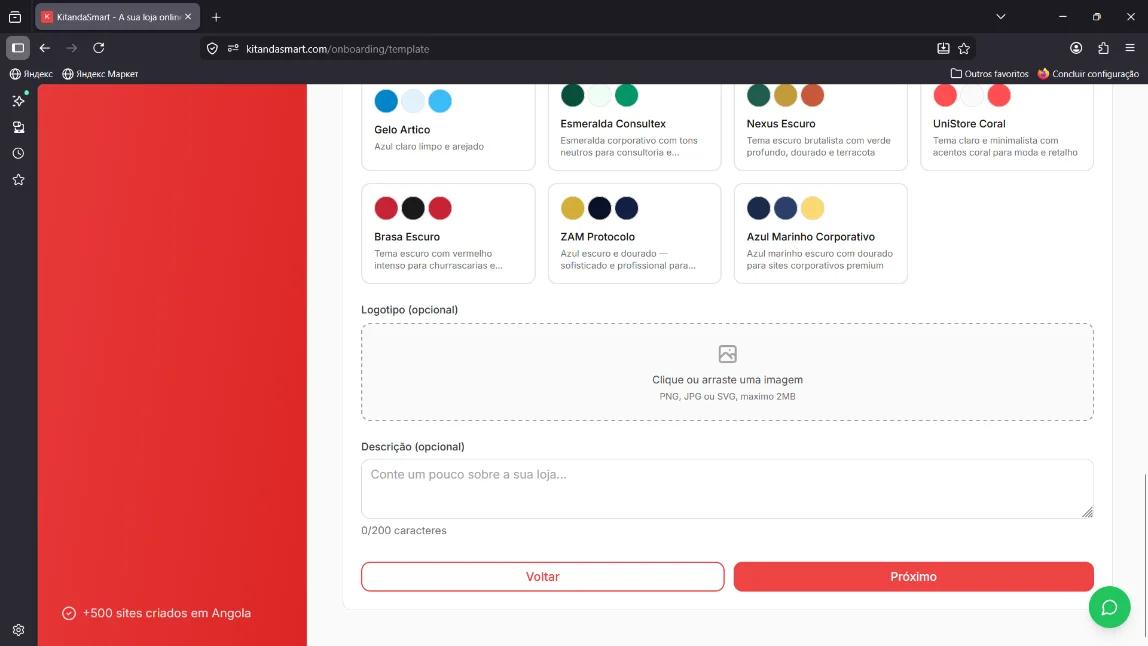Select the Azul Marinho Corporativo theme card
Image resolution: width=1148 pixels, height=646 pixels.
point(821,234)
